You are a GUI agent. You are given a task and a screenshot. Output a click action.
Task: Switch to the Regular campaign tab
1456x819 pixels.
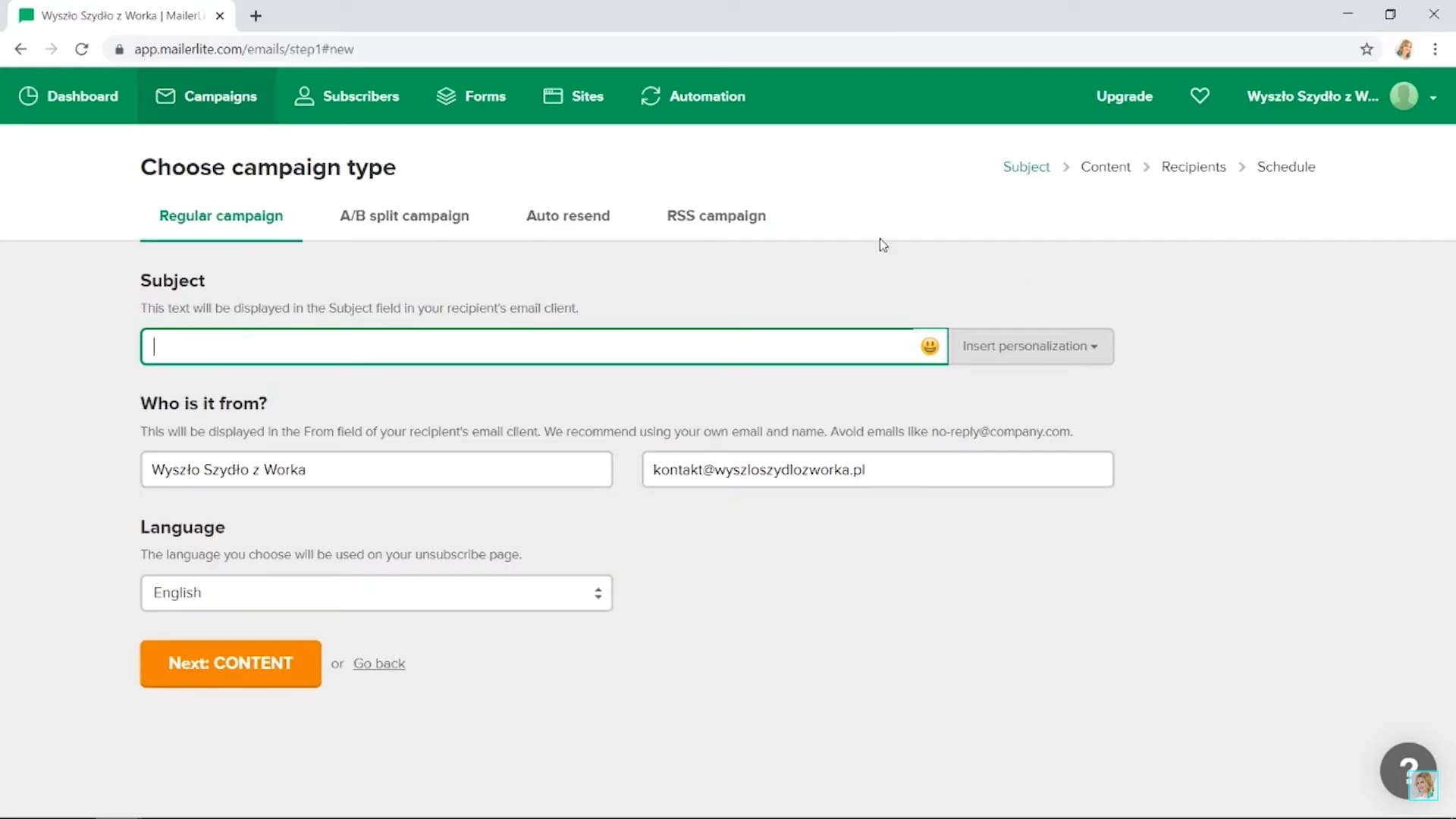point(221,216)
